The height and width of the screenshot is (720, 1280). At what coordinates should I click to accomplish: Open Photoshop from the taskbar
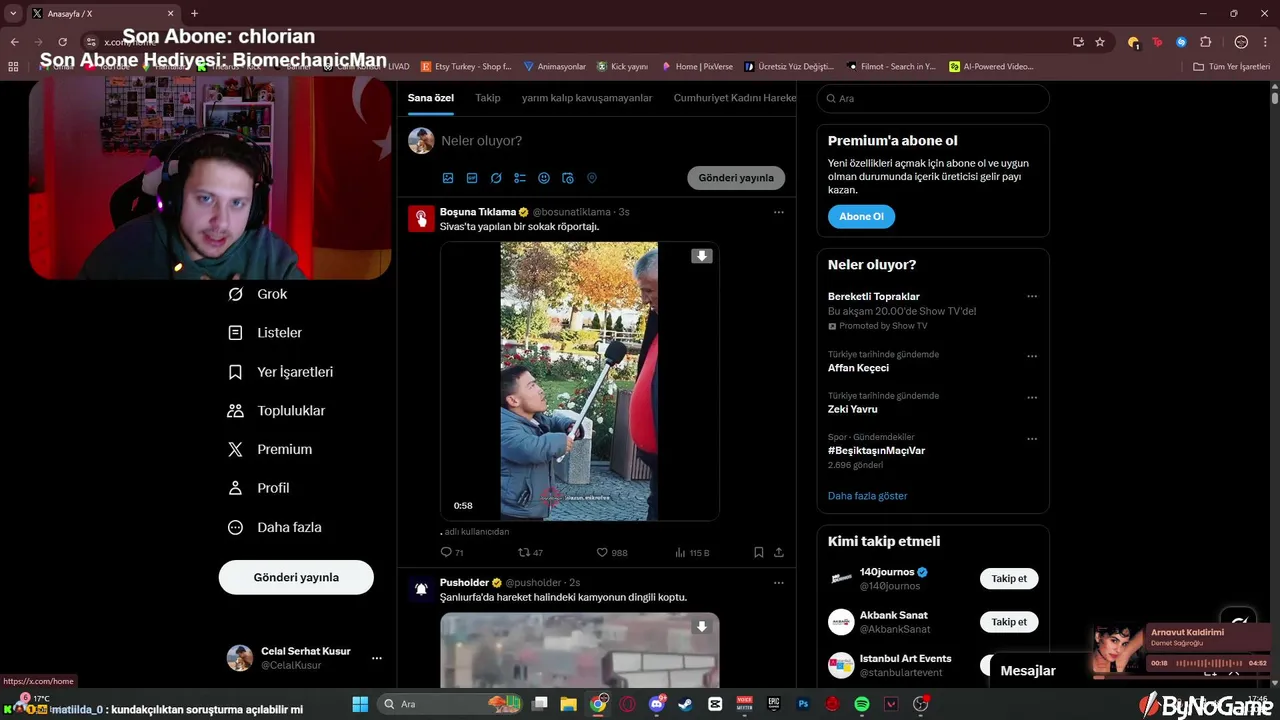pyautogui.click(x=803, y=704)
